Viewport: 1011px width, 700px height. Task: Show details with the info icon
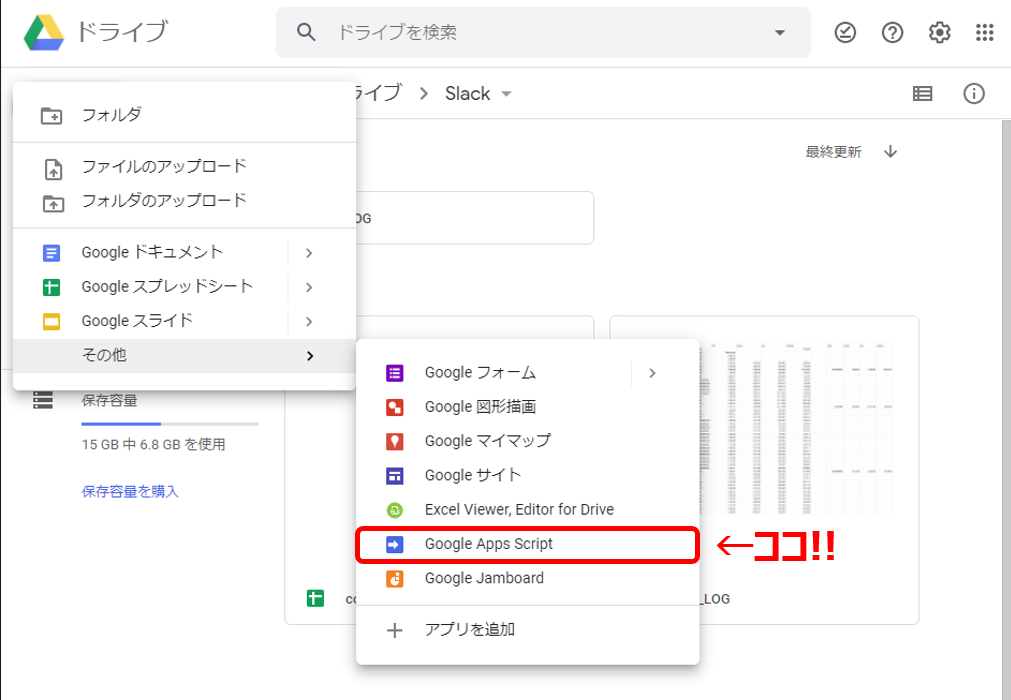click(974, 94)
